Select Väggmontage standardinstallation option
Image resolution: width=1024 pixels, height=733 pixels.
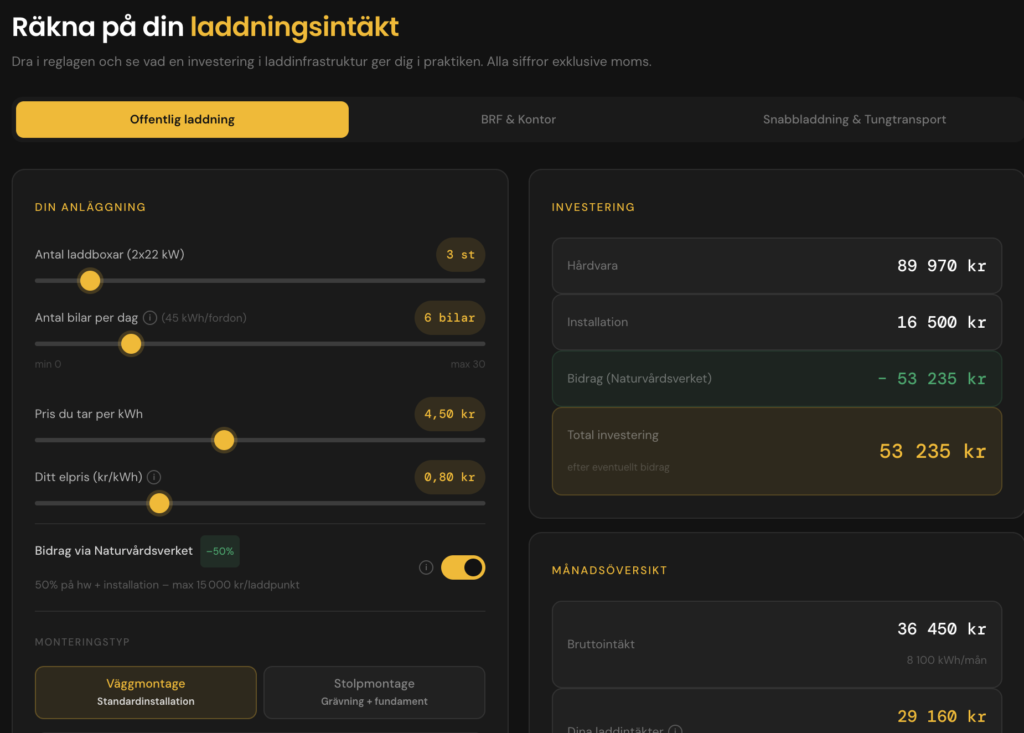point(145,692)
